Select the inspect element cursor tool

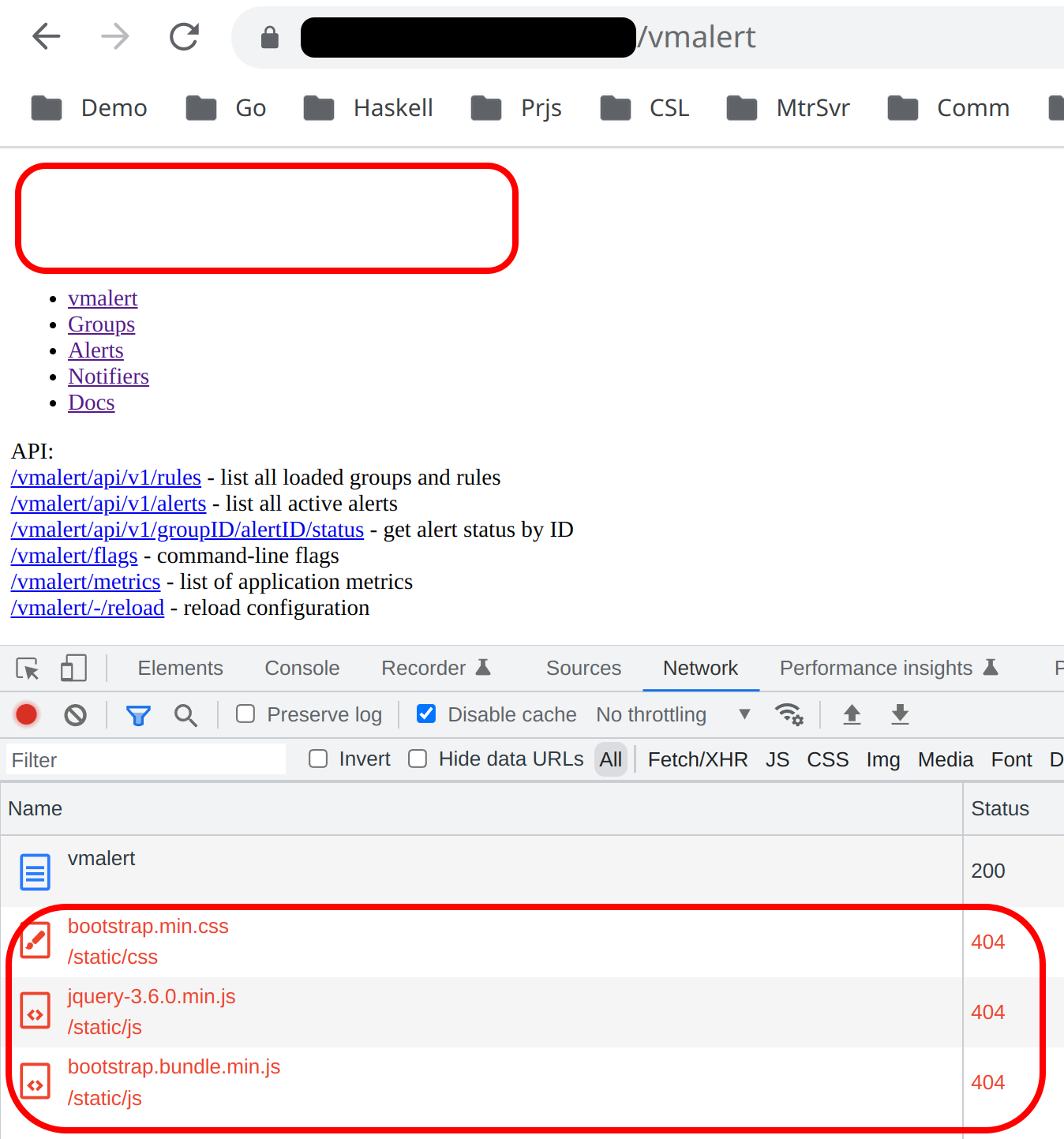27,668
